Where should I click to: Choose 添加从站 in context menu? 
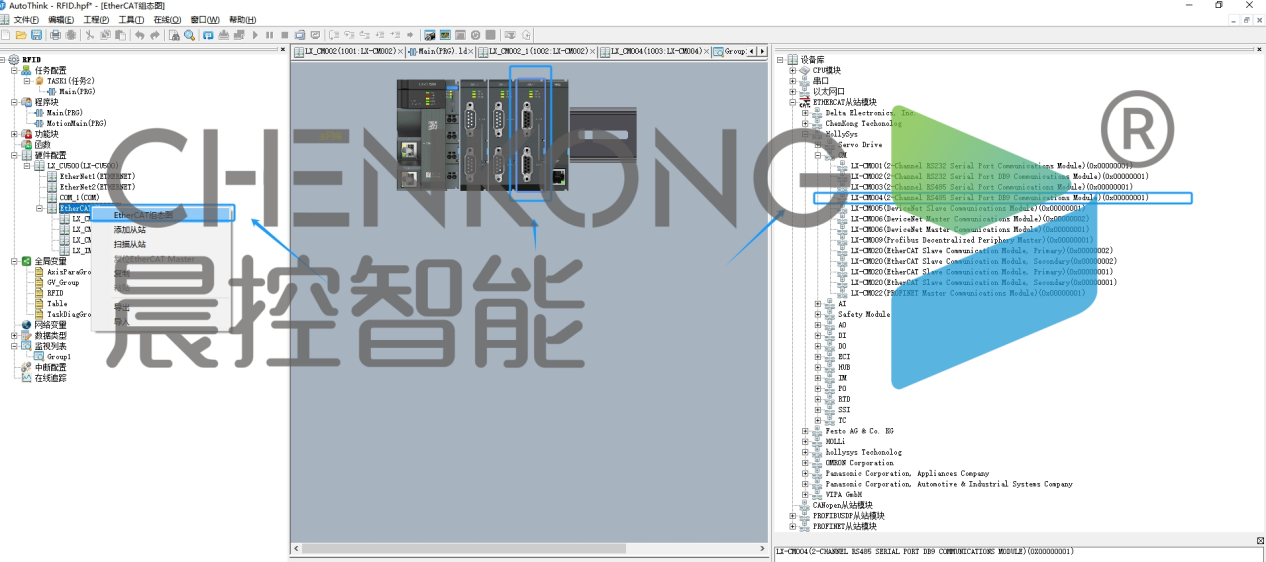tap(130, 230)
